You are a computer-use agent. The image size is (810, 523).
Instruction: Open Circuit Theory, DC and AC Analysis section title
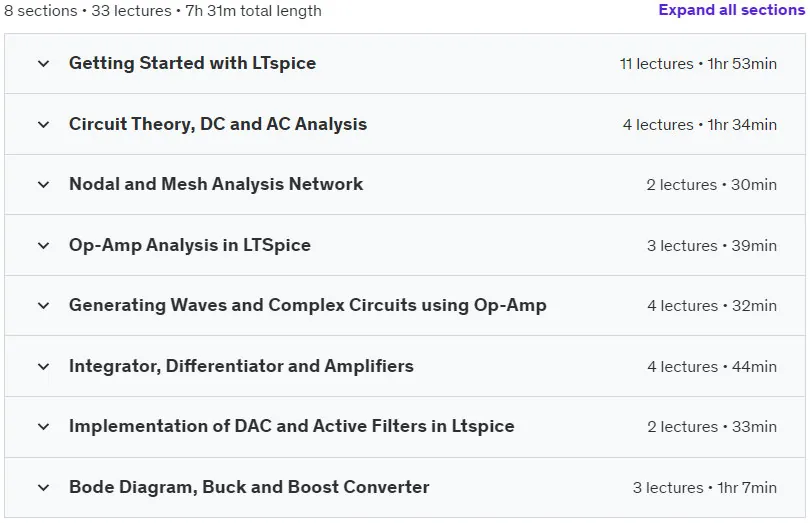(218, 124)
